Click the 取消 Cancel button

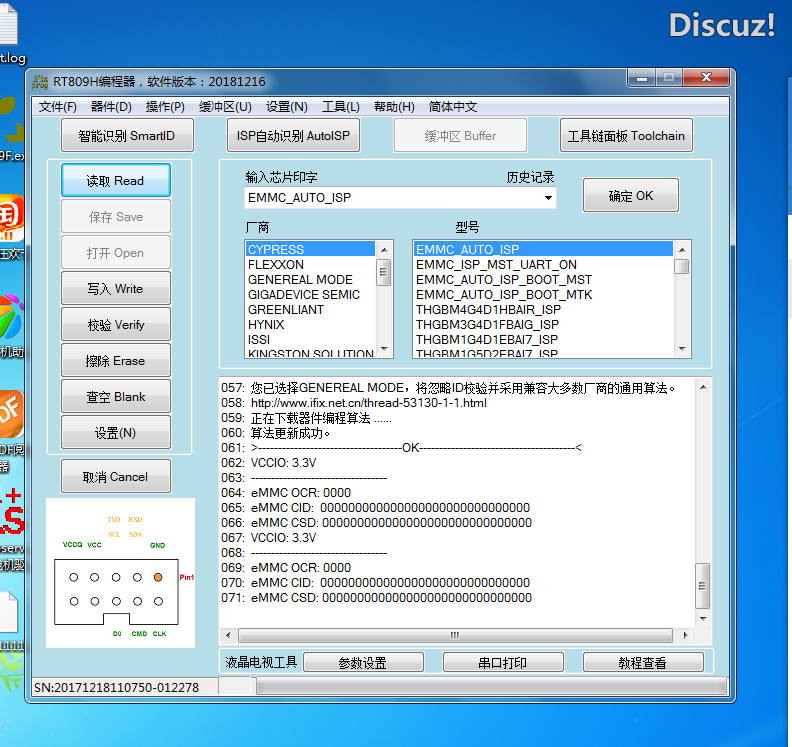click(x=116, y=476)
